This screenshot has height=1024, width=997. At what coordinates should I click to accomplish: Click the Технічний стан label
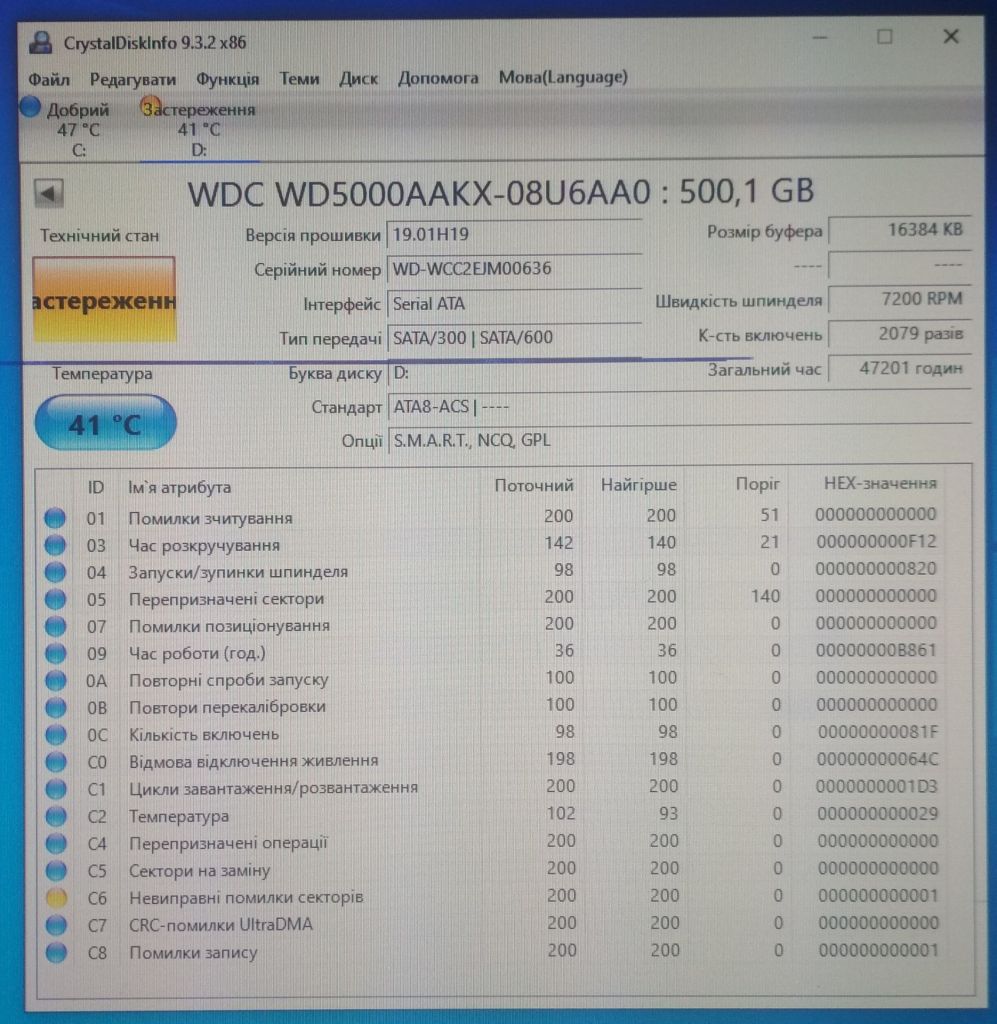pos(99,236)
